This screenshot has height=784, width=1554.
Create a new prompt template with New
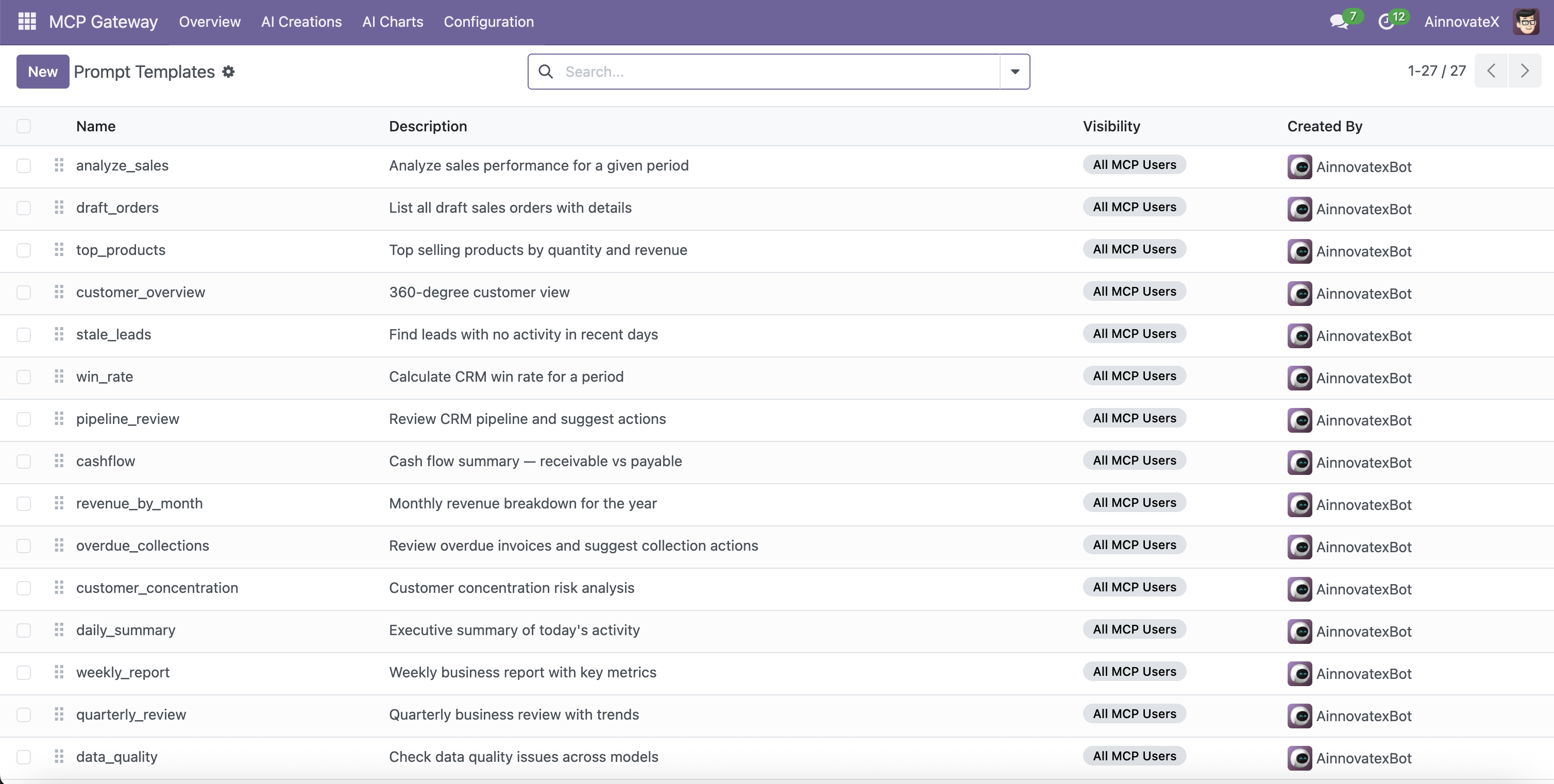42,71
